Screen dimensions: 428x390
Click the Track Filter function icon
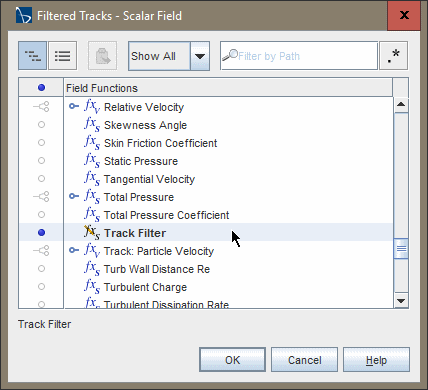click(x=92, y=232)
